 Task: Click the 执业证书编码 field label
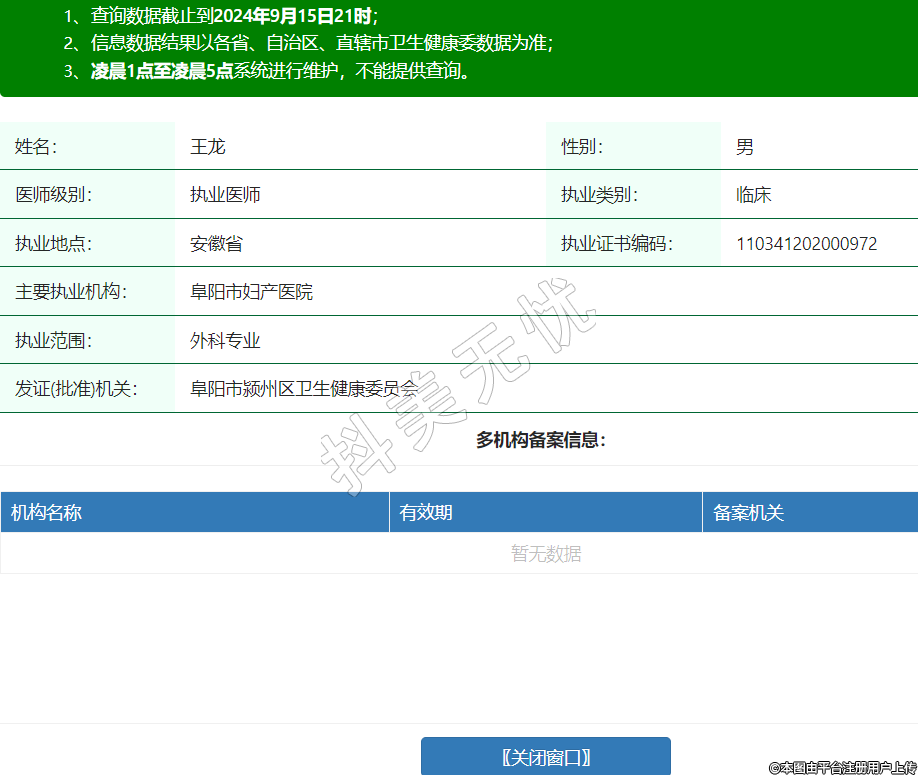click(x=616, y=244)
